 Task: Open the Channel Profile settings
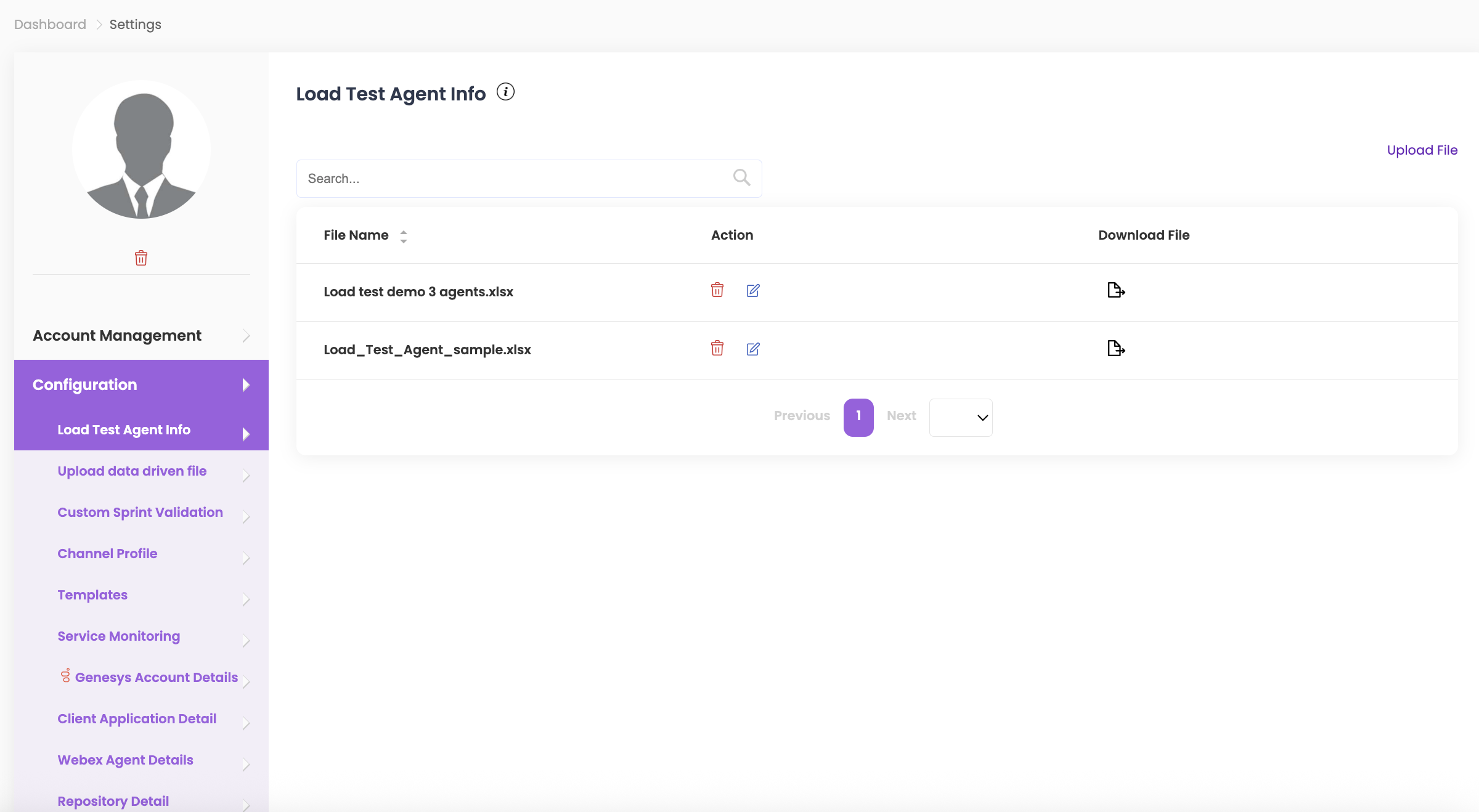(107, 554)
